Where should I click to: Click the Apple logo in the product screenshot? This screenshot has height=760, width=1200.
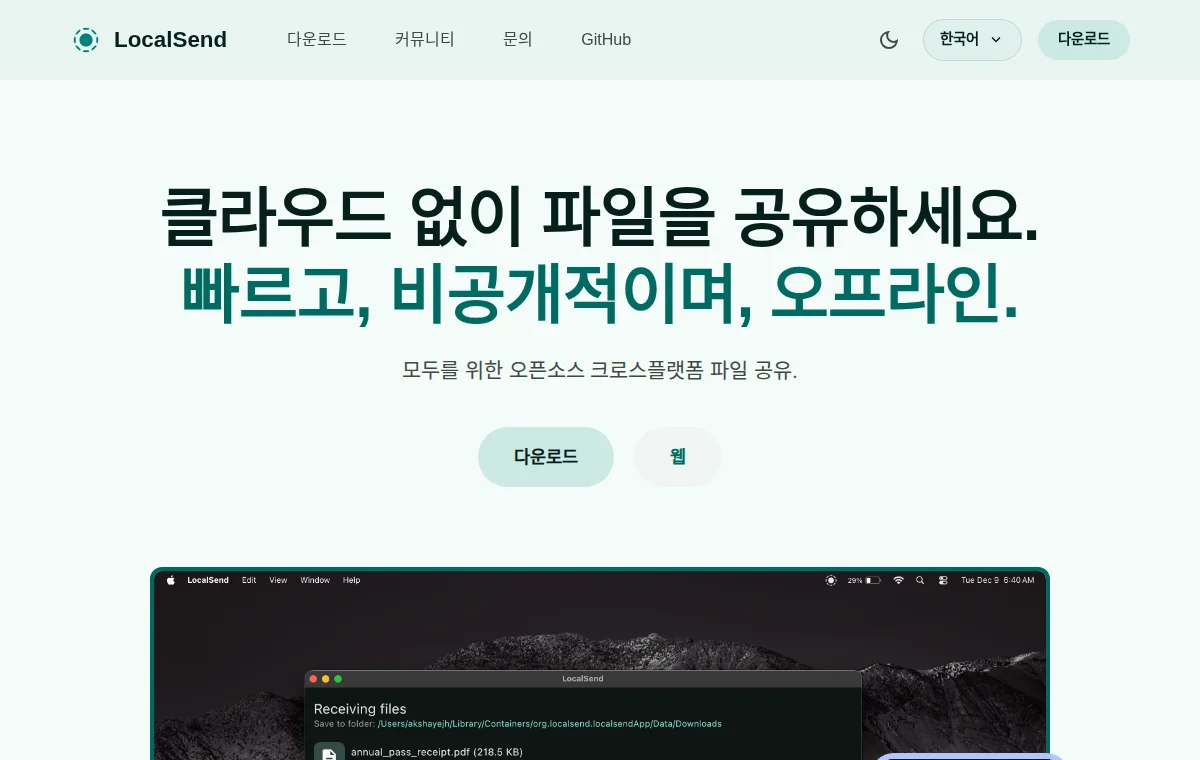pos(170,580)
